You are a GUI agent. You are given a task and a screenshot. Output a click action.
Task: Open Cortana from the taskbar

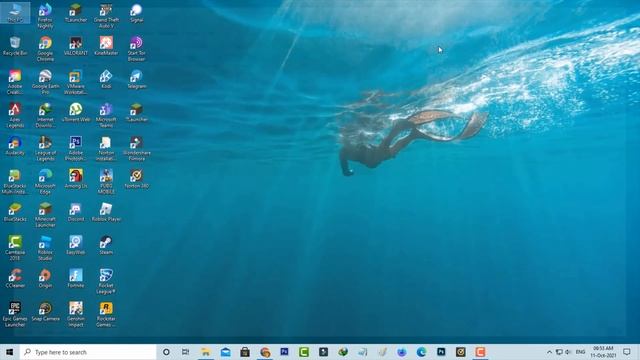166,352
